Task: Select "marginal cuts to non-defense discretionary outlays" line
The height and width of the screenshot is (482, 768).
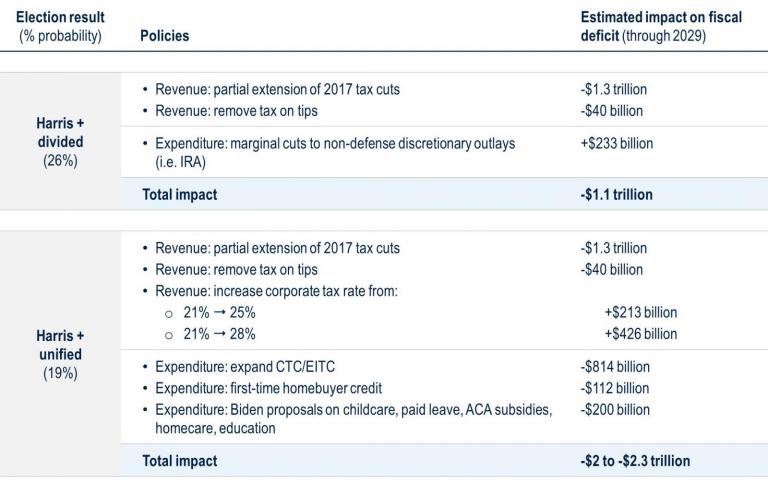Action: click(x=335, y=153)
